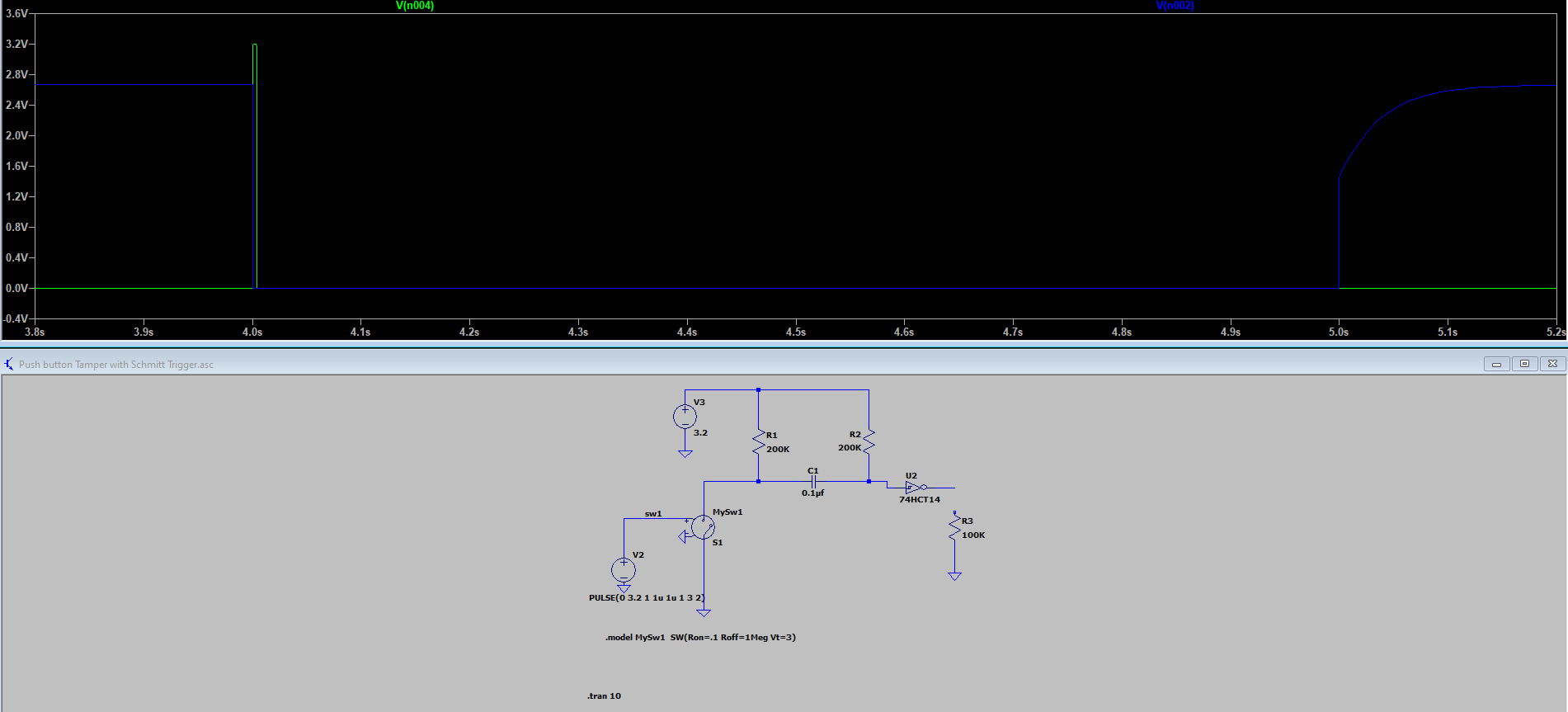The width and height of the screenshot is (1568, 712).
Task: Click the V2 reference label
Action: click(638, 554)
